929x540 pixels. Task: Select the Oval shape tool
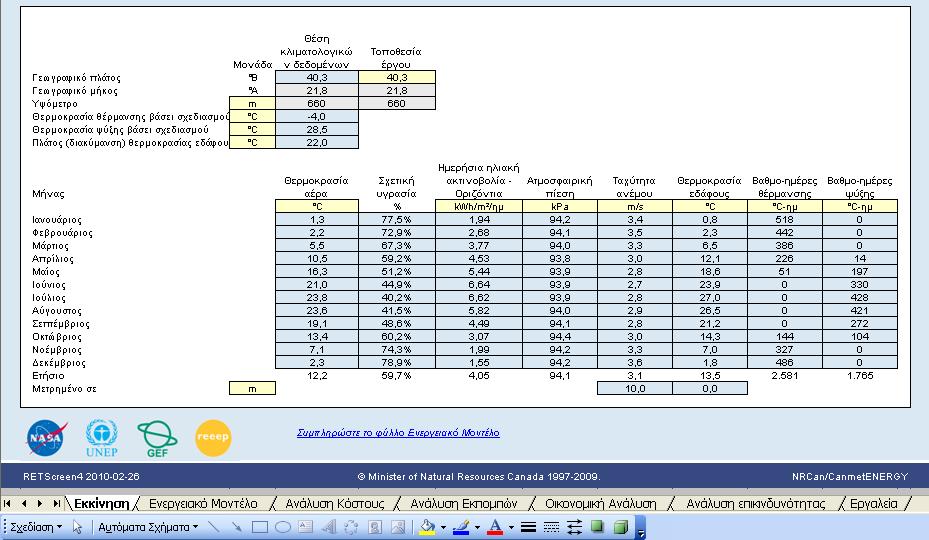pyautogui.click(x=283, y=527)
